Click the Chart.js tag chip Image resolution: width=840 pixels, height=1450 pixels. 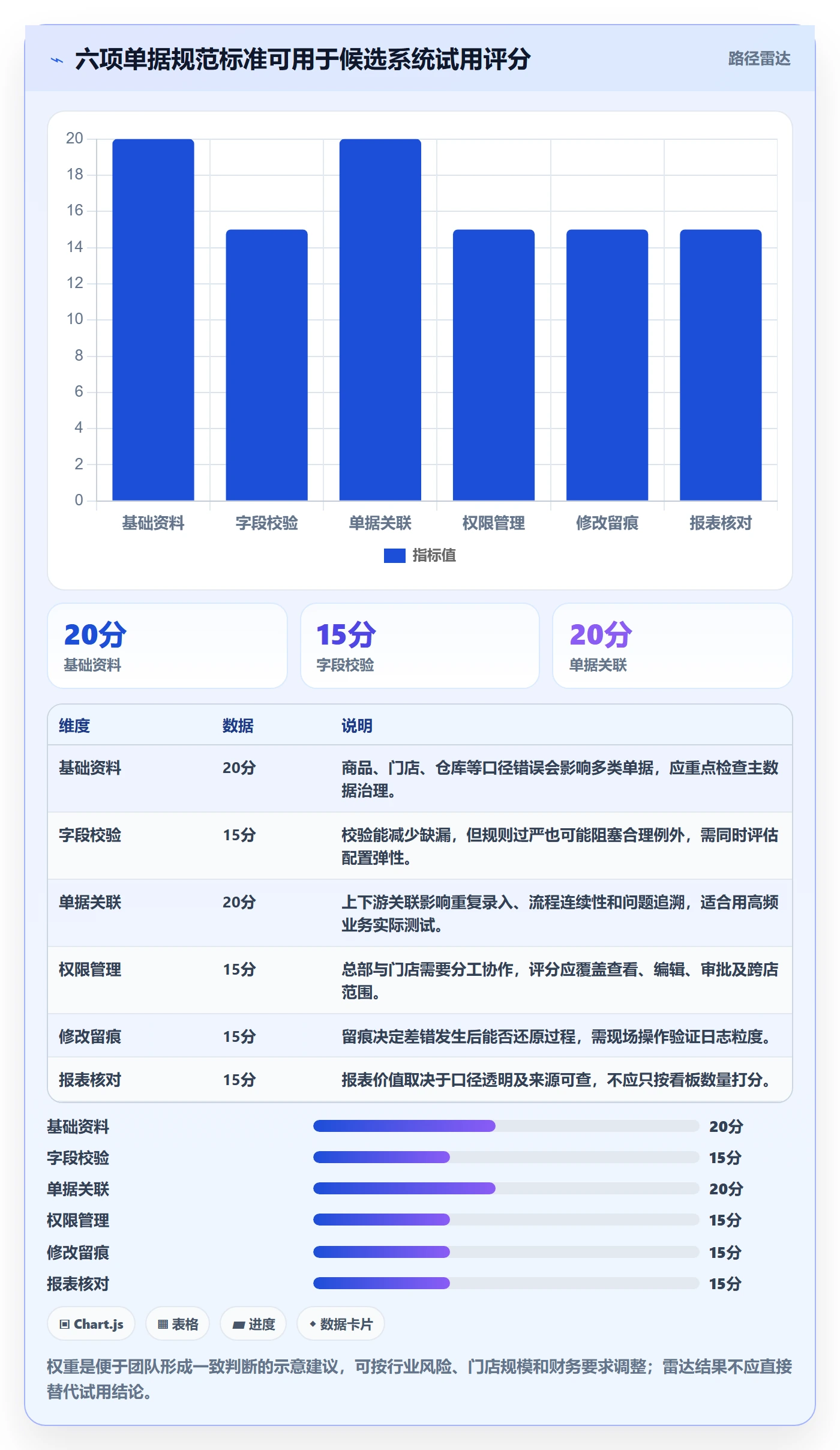91,1323
